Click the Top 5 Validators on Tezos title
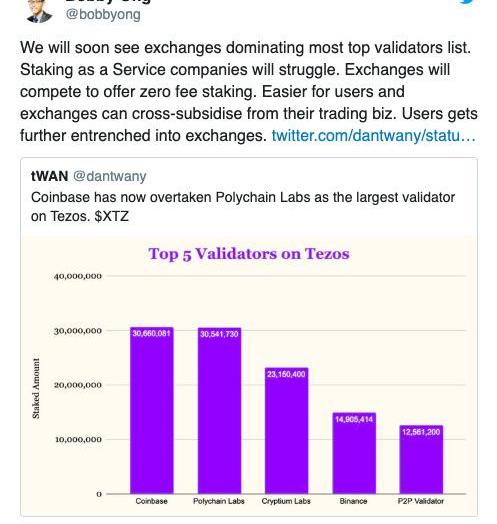497x524 pixels. 249,254
